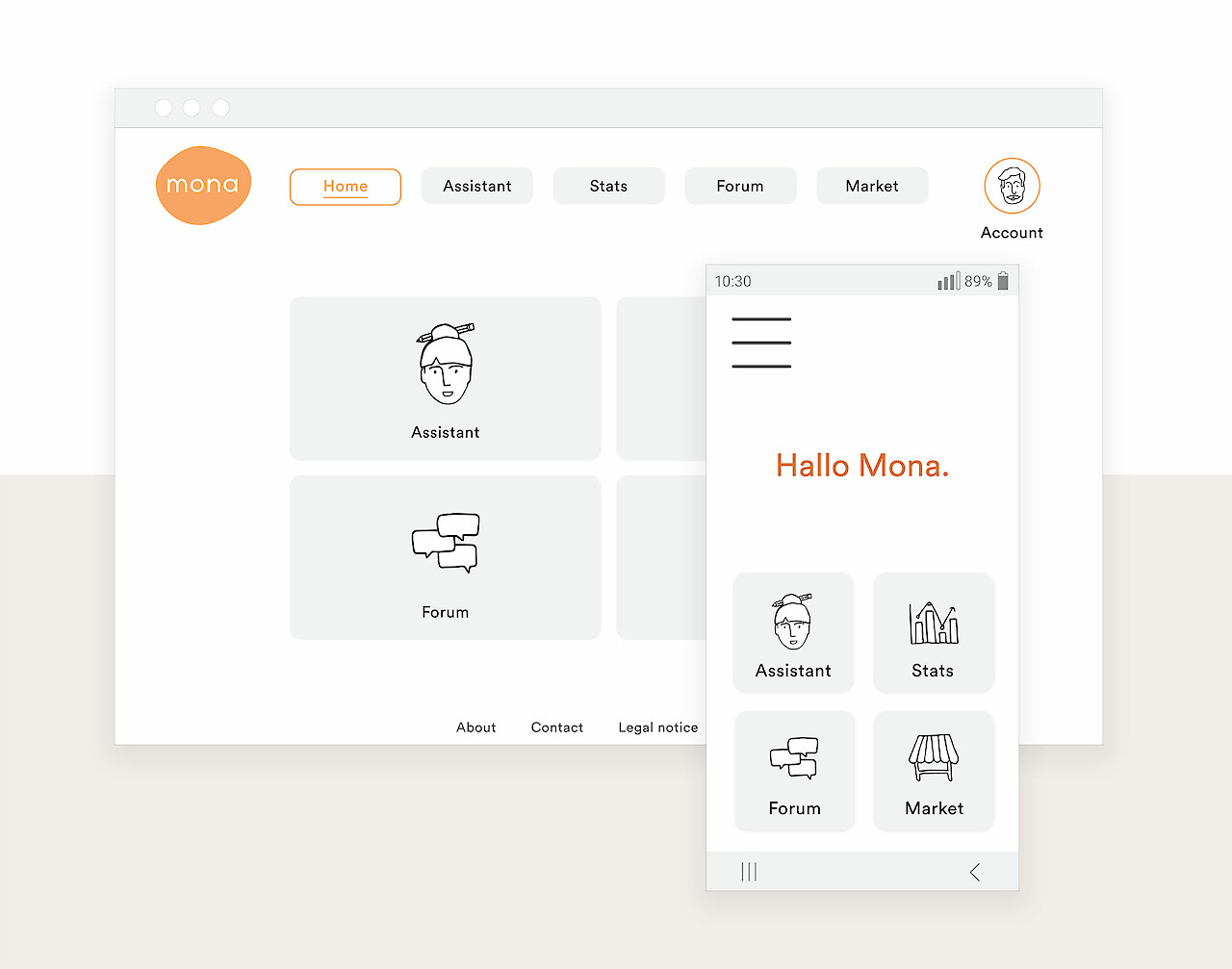The image size is (1232, 969).
Task: Click the About footer link
Action: [476, 727]
